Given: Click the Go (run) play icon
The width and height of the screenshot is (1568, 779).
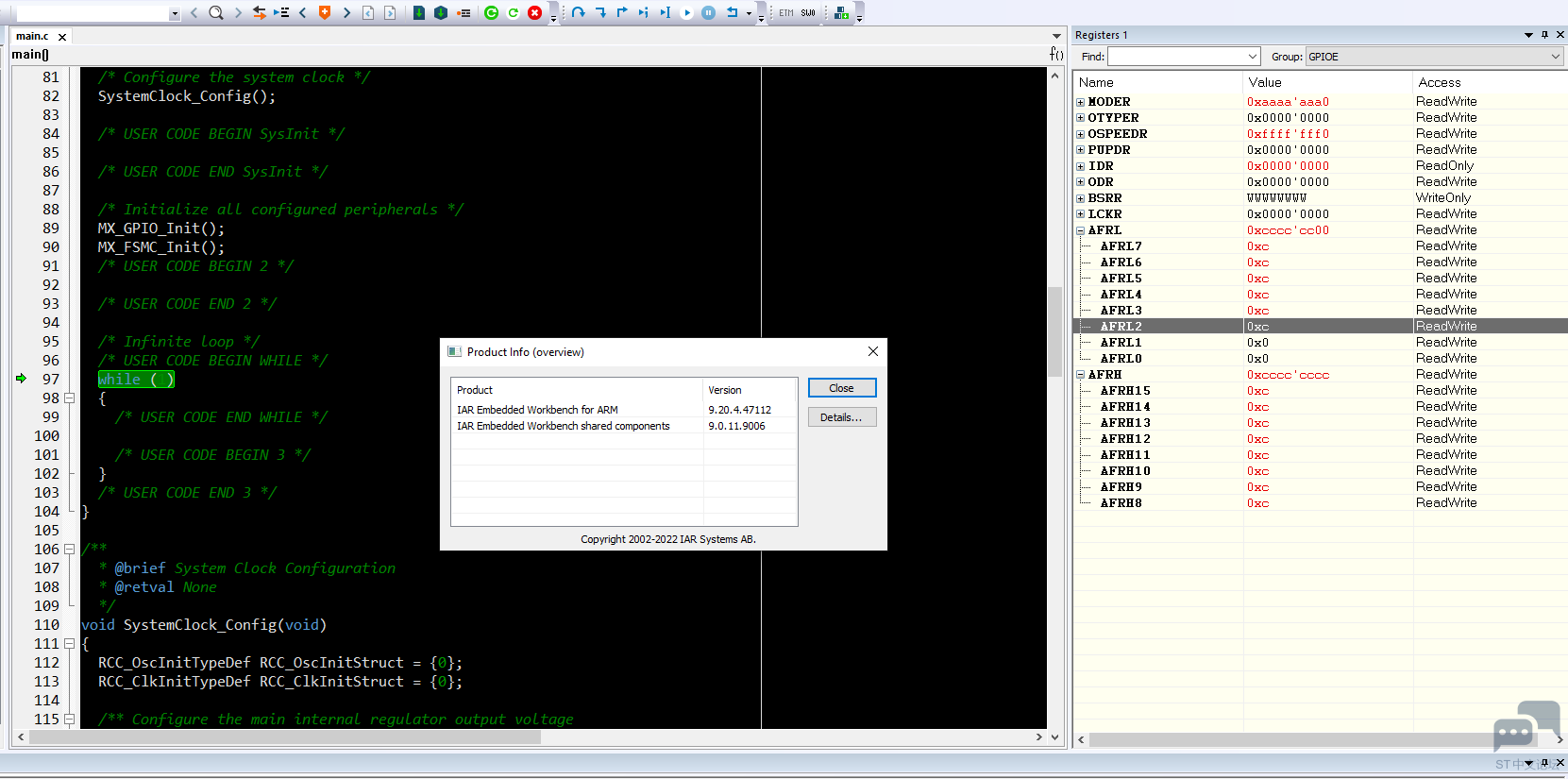Looking at the screenshot, I should pyautogui.click(x=687, y=13).
